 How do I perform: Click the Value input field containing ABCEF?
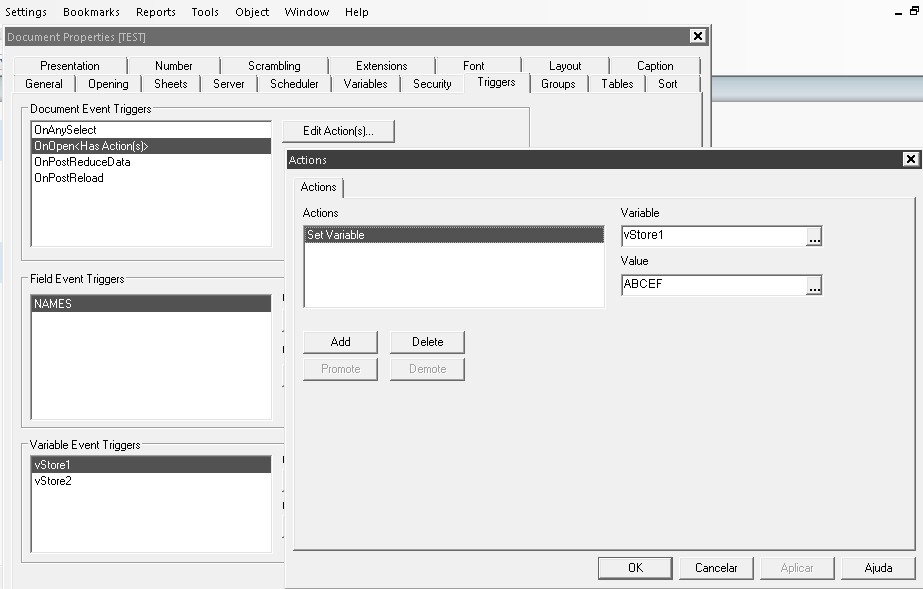[x=713, y=284]
